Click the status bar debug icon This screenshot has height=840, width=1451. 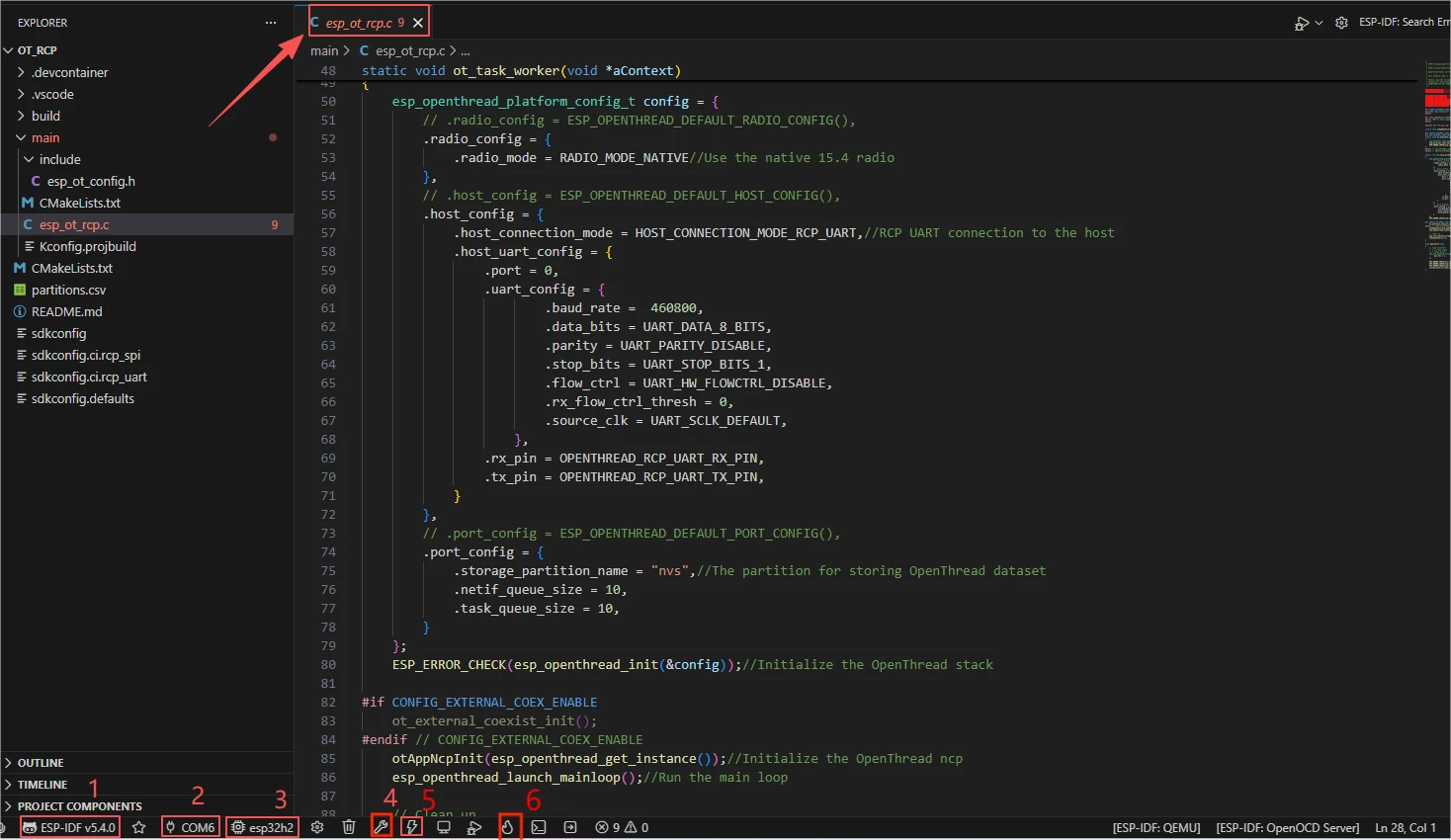tap(475, 827)
